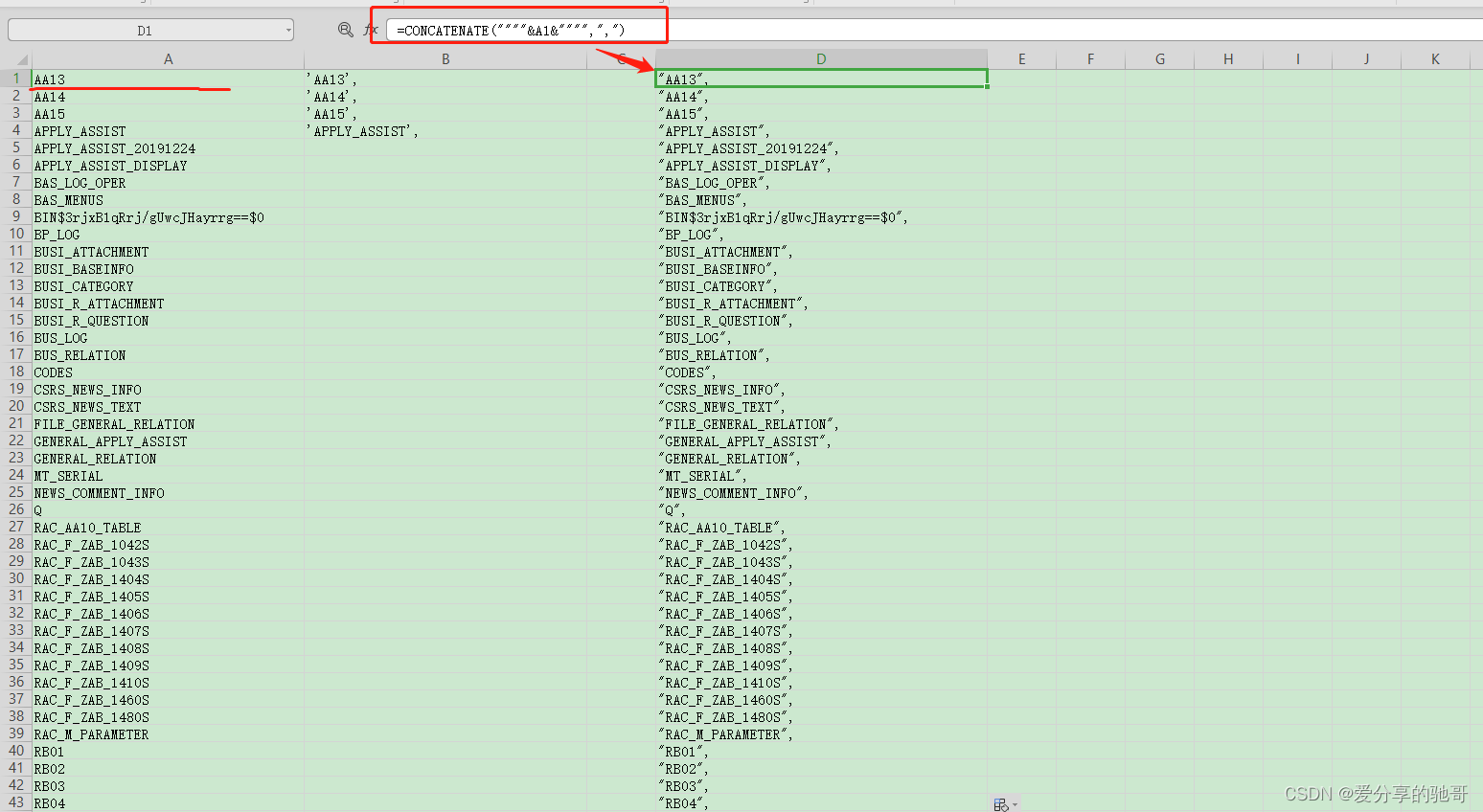The height and width of the screenshot is (812, 1483).
Task: Select column I header
Action: [1298, 59]
